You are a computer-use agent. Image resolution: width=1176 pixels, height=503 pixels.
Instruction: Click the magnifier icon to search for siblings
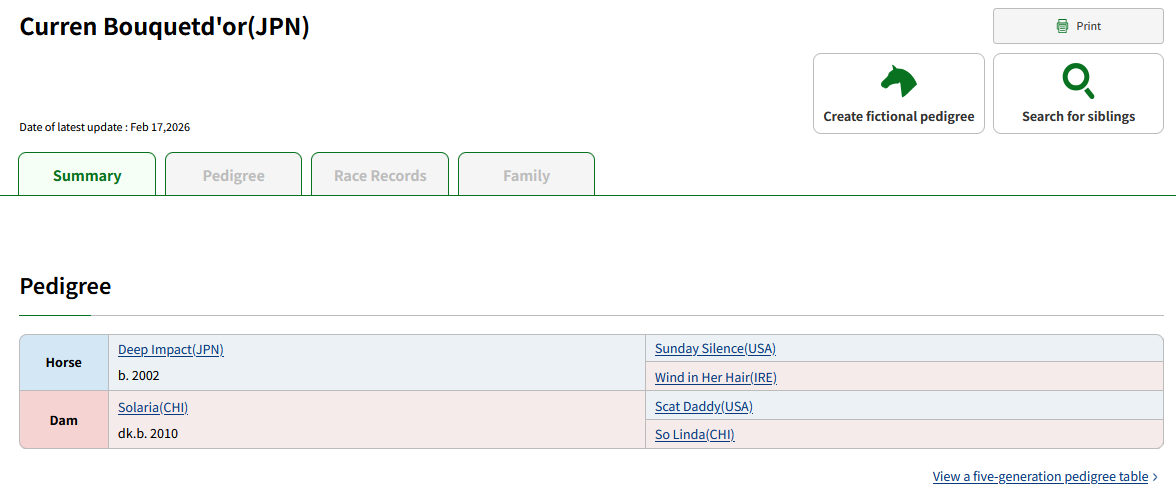pyautogui.click(x=1078, y=81)
